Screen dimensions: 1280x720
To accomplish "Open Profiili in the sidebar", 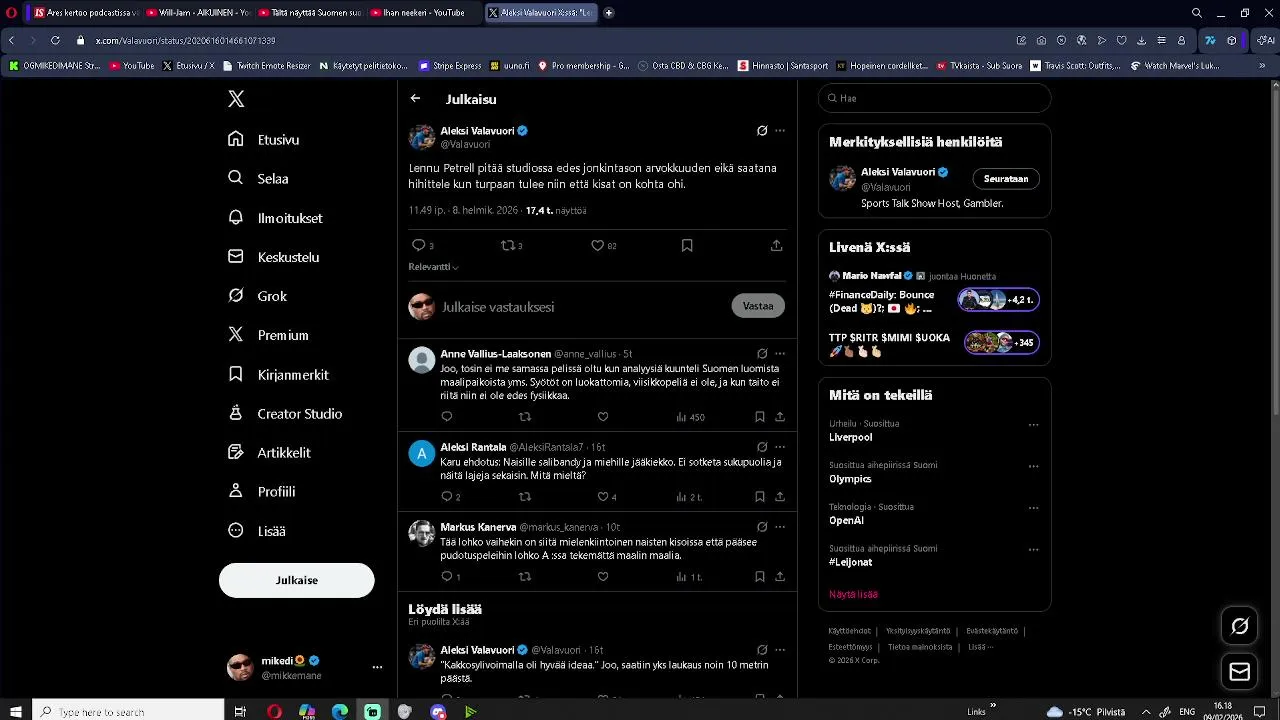I will coord(262,492).
